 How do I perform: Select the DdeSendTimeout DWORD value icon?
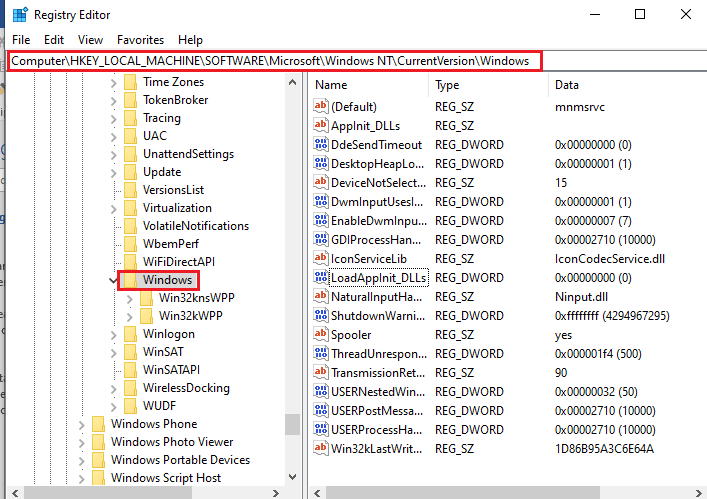(x=321, y=144)
